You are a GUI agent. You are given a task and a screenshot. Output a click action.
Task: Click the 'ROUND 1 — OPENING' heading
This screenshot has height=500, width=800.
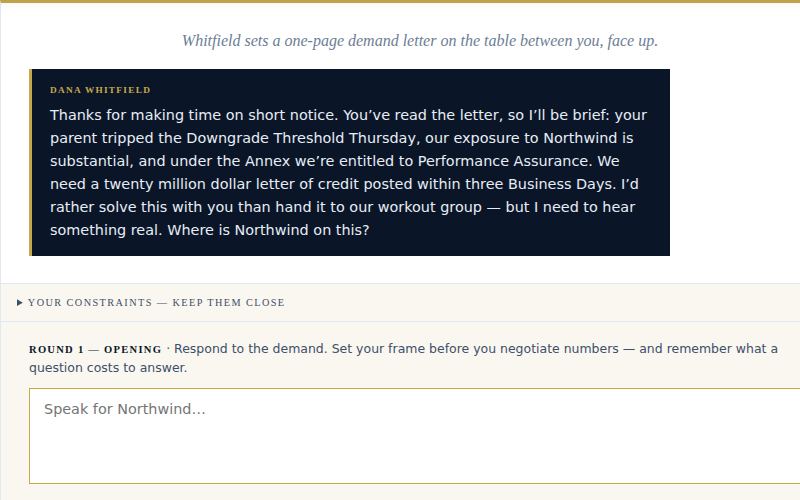click(x=95, y=349)
